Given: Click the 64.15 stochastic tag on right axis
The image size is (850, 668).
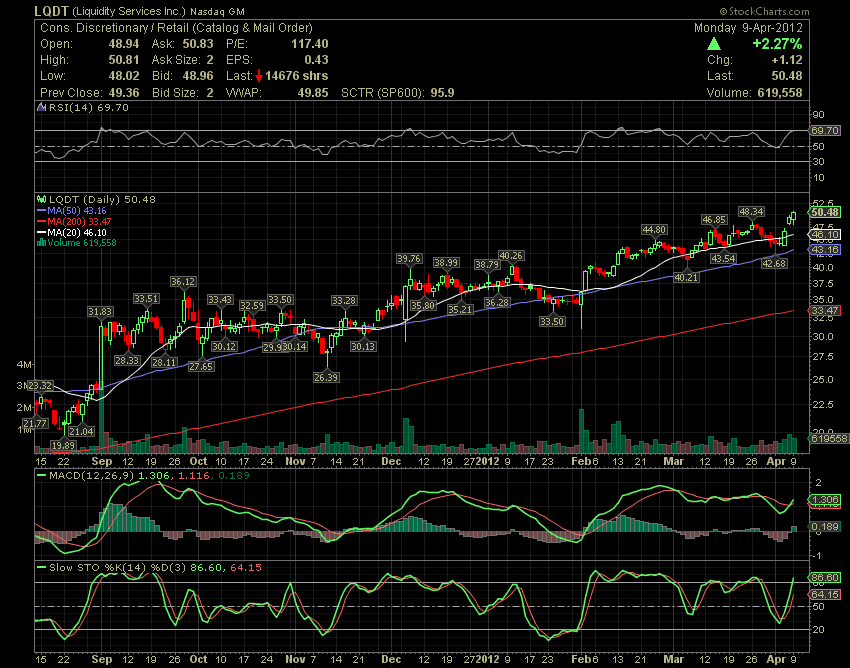Looking at the screenshot, I should 825,594.
